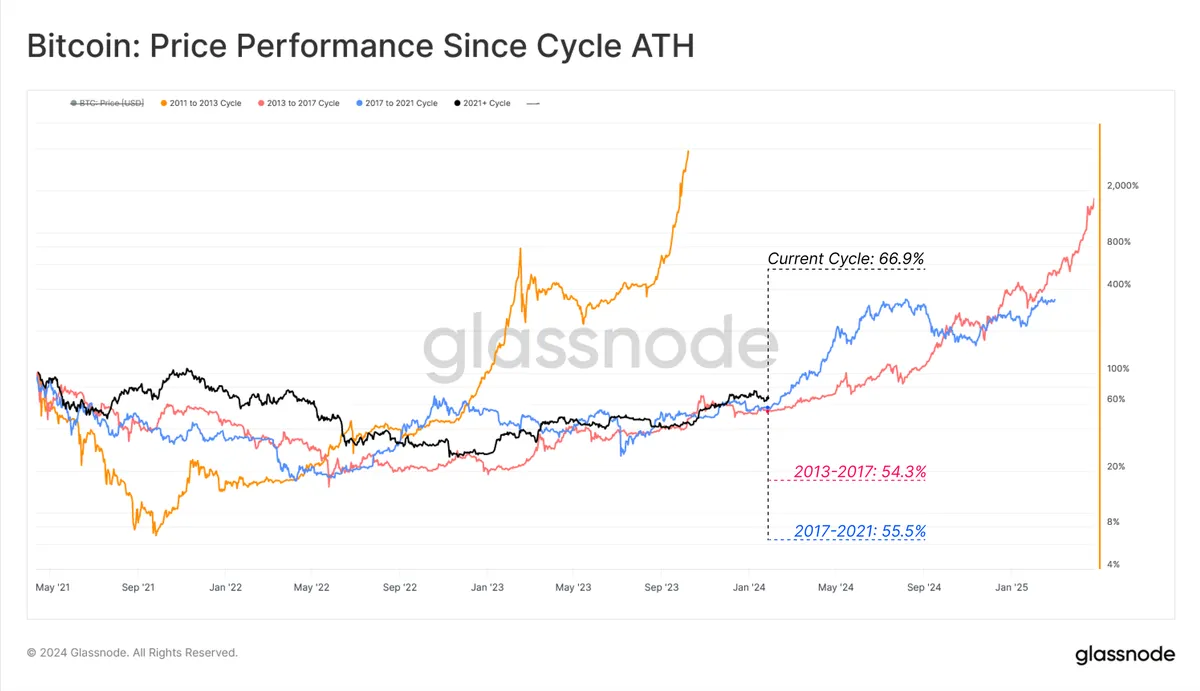Hide the 2017 to 2021 Cycle series label

(402, 103)
